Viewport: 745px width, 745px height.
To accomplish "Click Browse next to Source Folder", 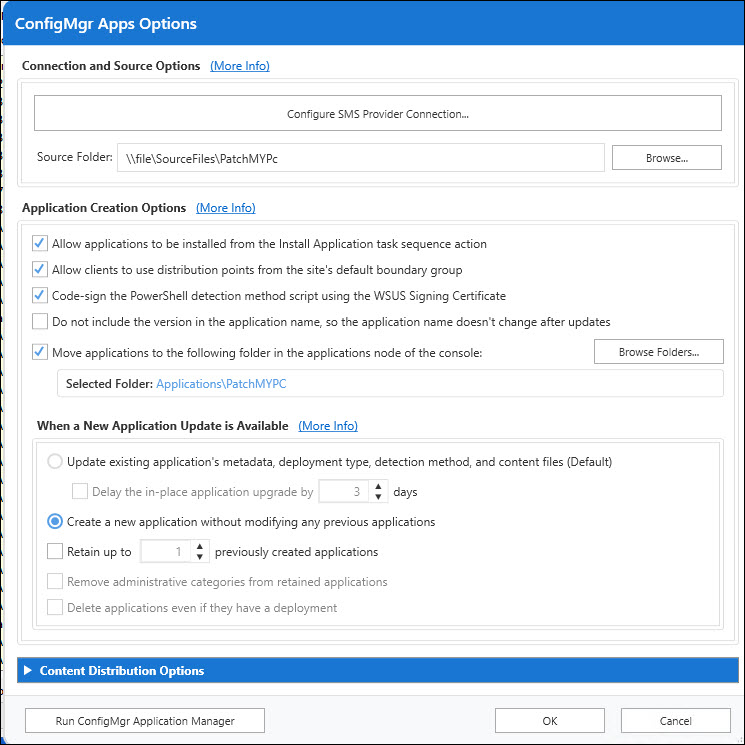I will [x=666, y=158].
